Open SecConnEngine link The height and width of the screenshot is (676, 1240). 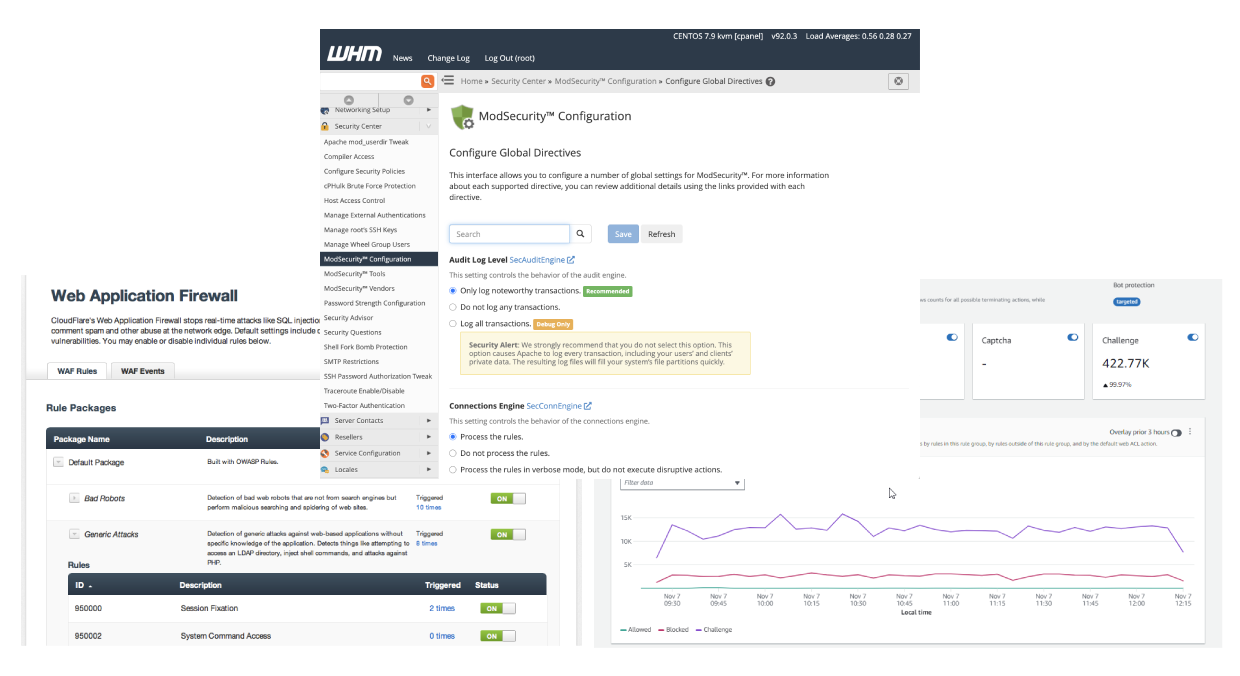coord(554,406)
